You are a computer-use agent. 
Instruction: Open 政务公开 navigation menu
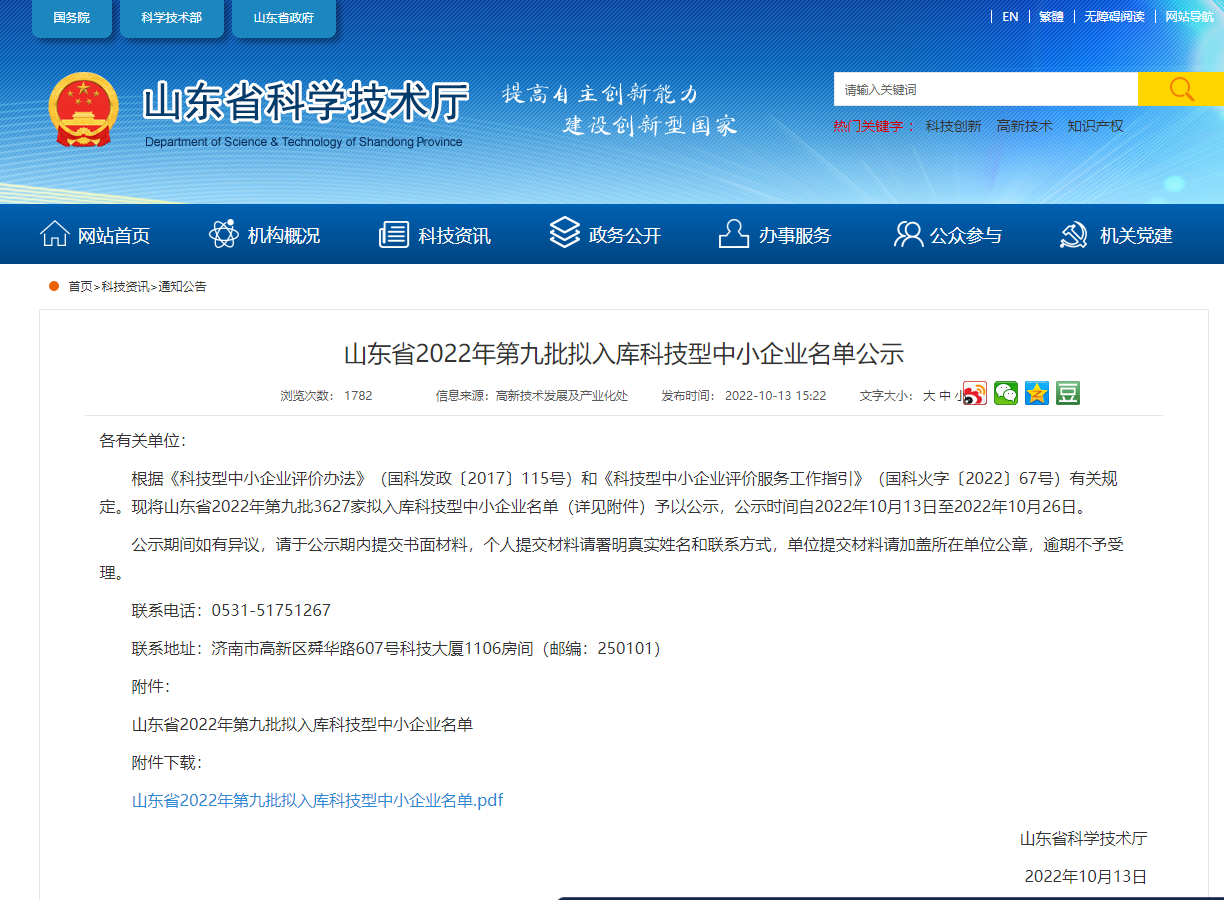click(606, 235)
